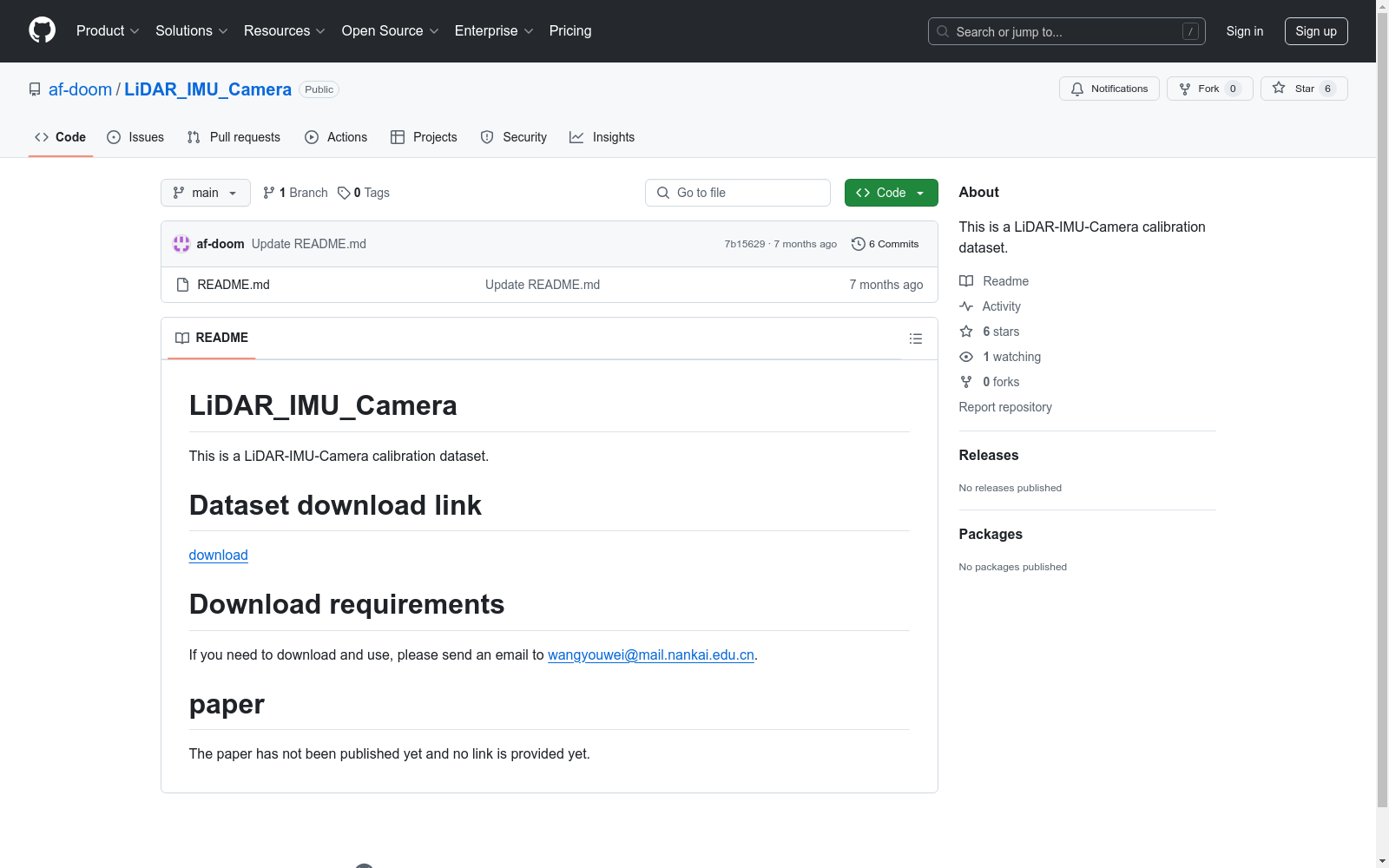This screenshot has width=1389, height=868.
Task: Click the Readme book icon in About
Action: point(966,281)
